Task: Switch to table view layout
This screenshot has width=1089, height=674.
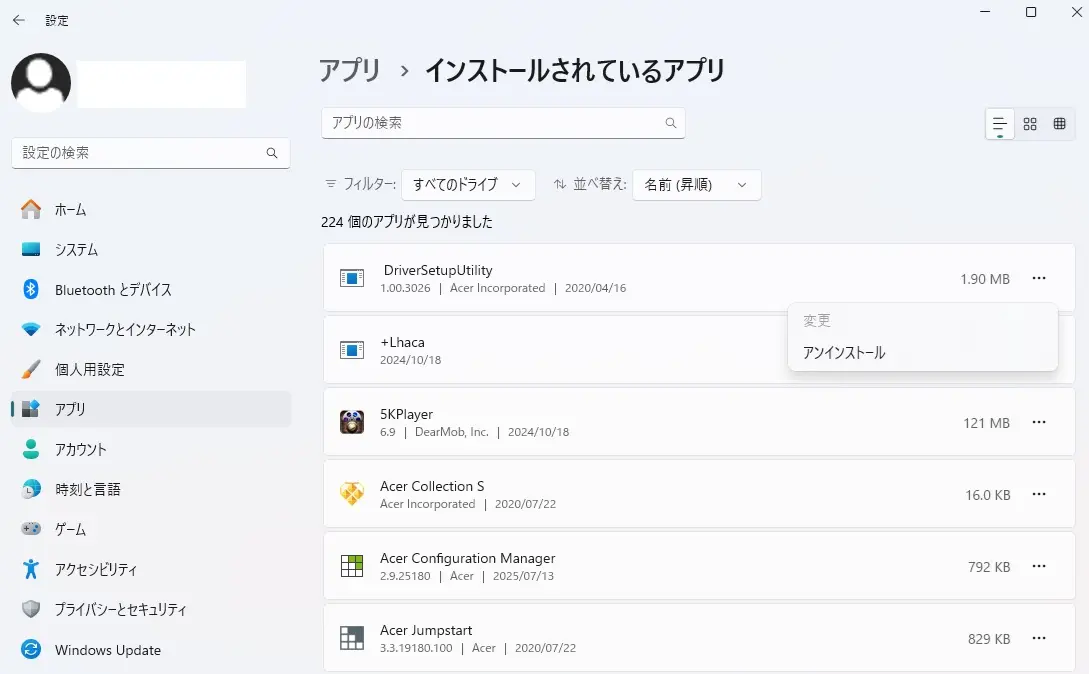Action: coord(1059,124)
